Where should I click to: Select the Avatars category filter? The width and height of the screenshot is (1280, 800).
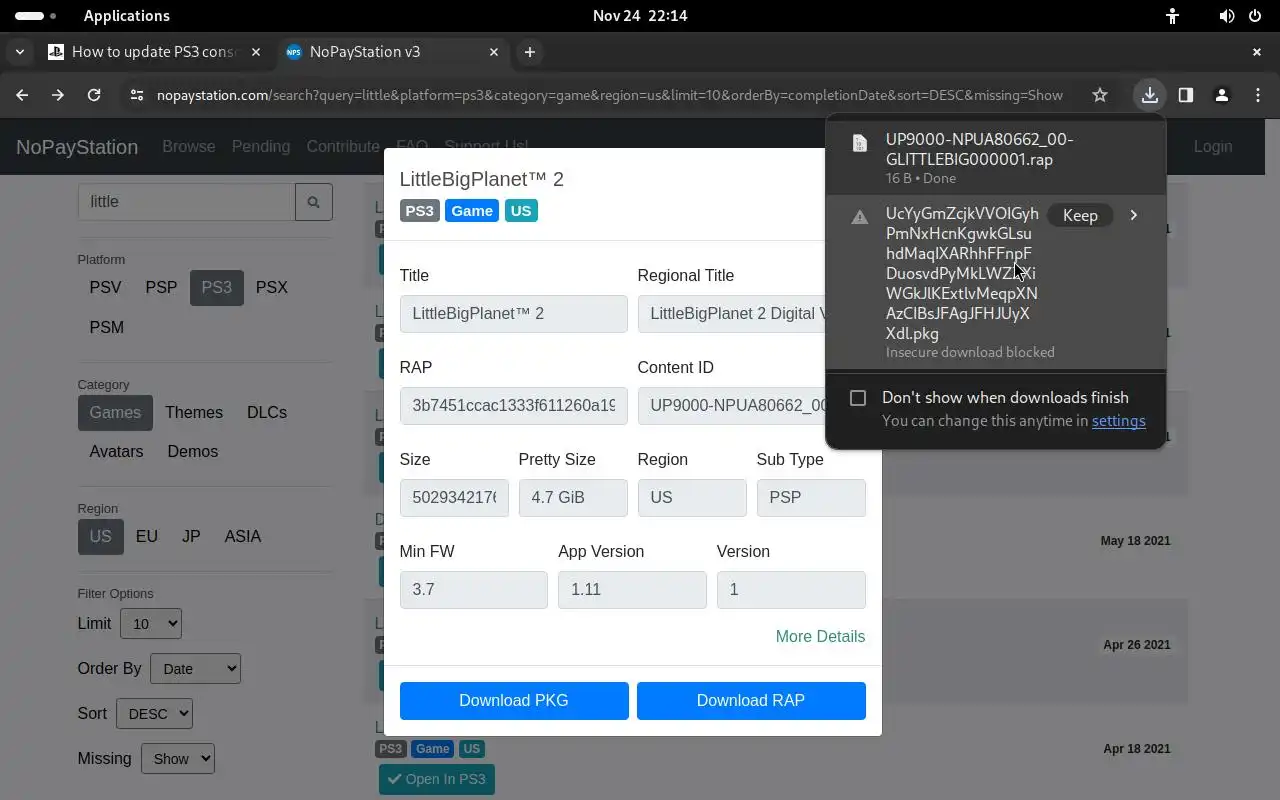coord(116,452)
